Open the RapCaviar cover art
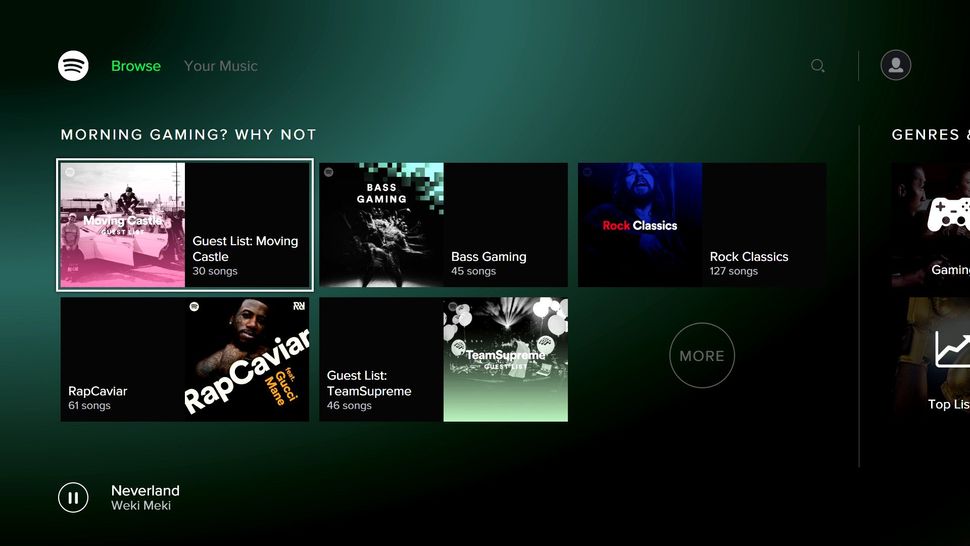The height and width of the screenshot is (546, 970). (x=247, y=360)
